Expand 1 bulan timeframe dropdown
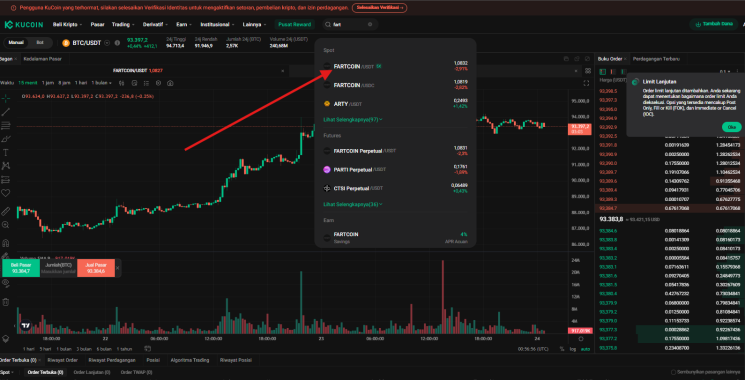Image resolution: width=745 pixels, height=380 pixels. pos(102,83)
